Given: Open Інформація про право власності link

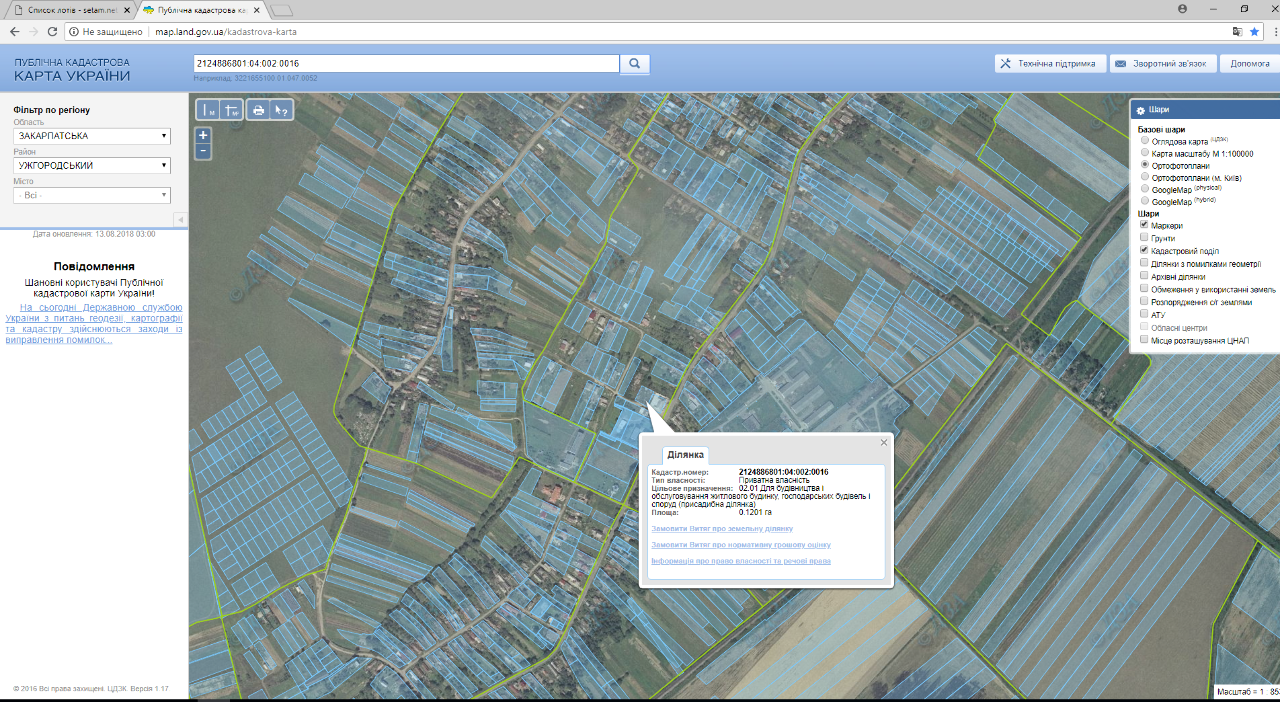Looking at the screenshot, I should click(740, 561).
